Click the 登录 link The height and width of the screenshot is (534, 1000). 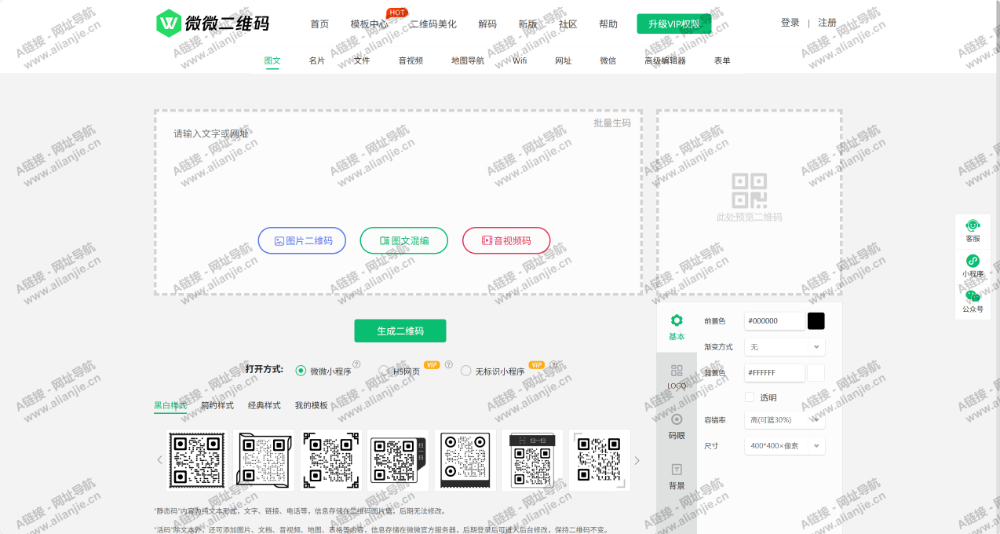tap(790, 23)
